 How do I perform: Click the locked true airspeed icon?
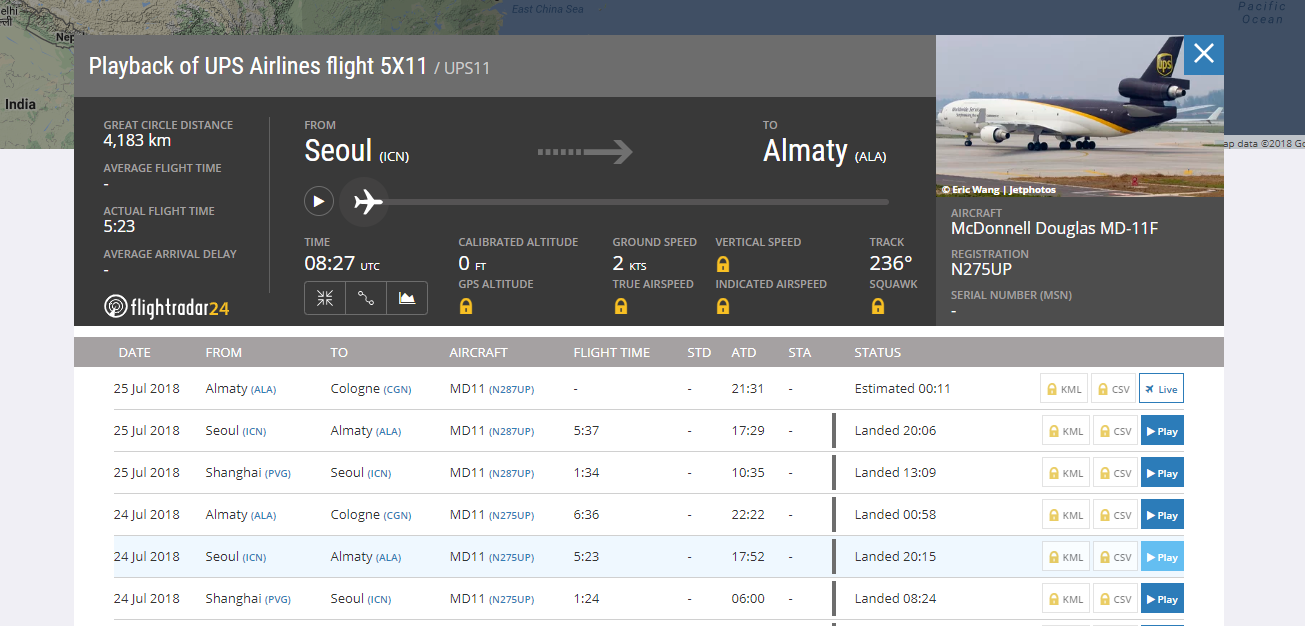620,306
